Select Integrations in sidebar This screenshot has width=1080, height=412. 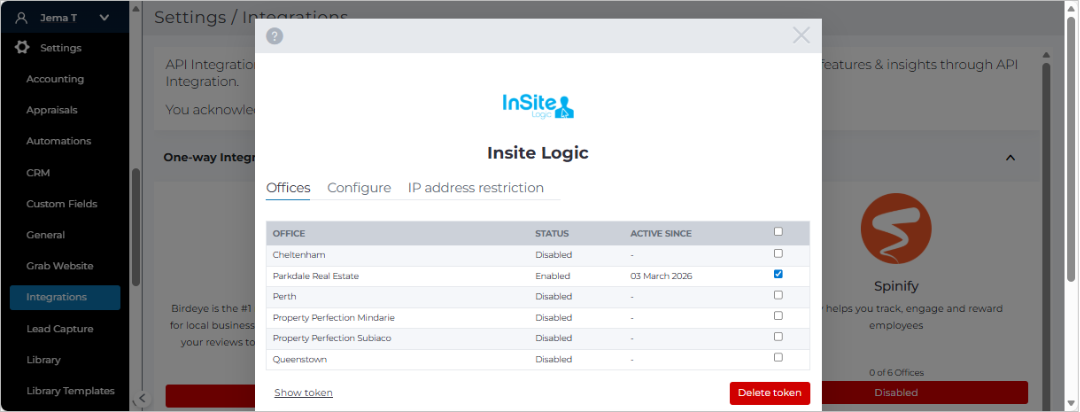[65, 298]
